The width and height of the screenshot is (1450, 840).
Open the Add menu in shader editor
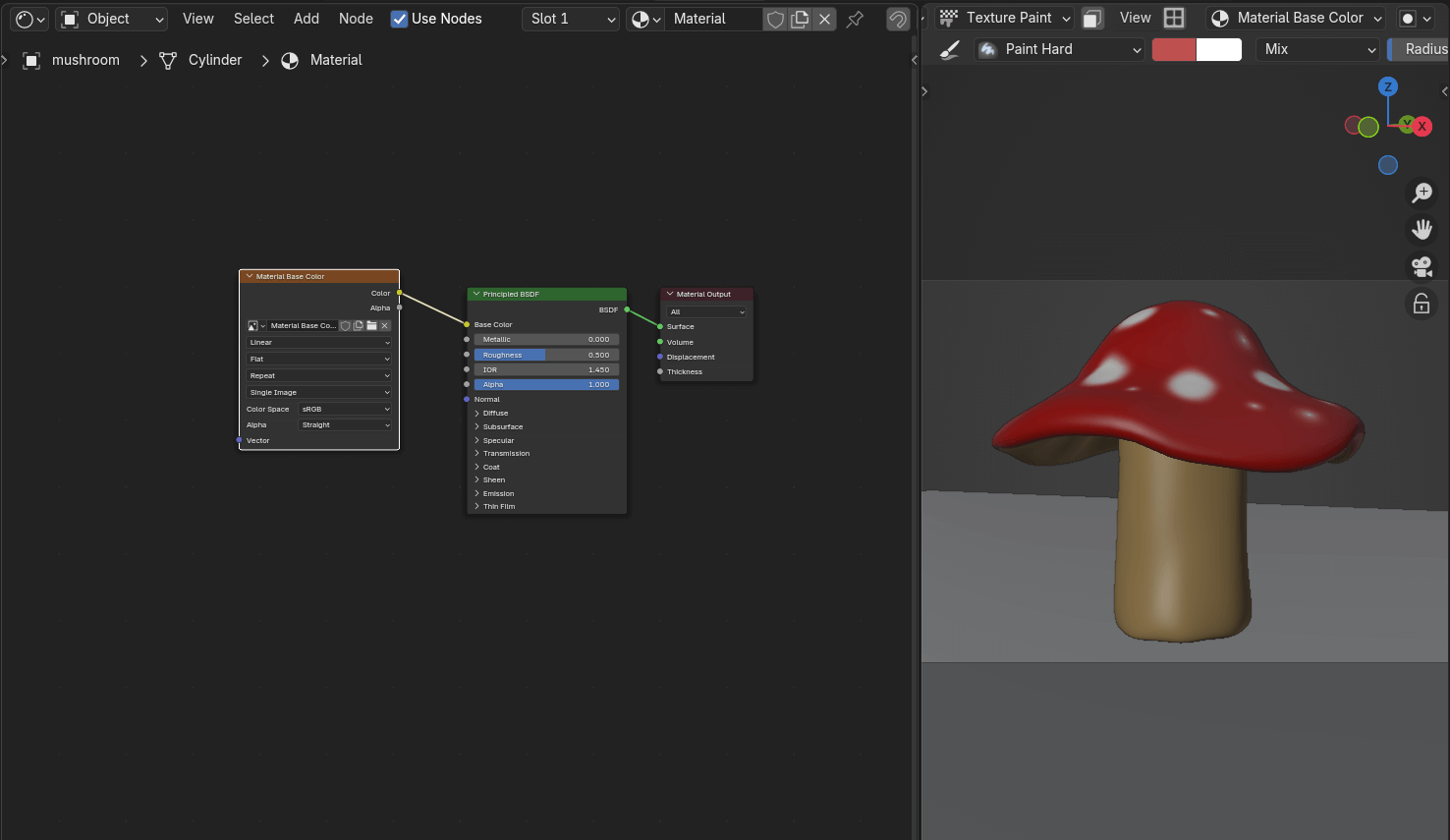306,18
